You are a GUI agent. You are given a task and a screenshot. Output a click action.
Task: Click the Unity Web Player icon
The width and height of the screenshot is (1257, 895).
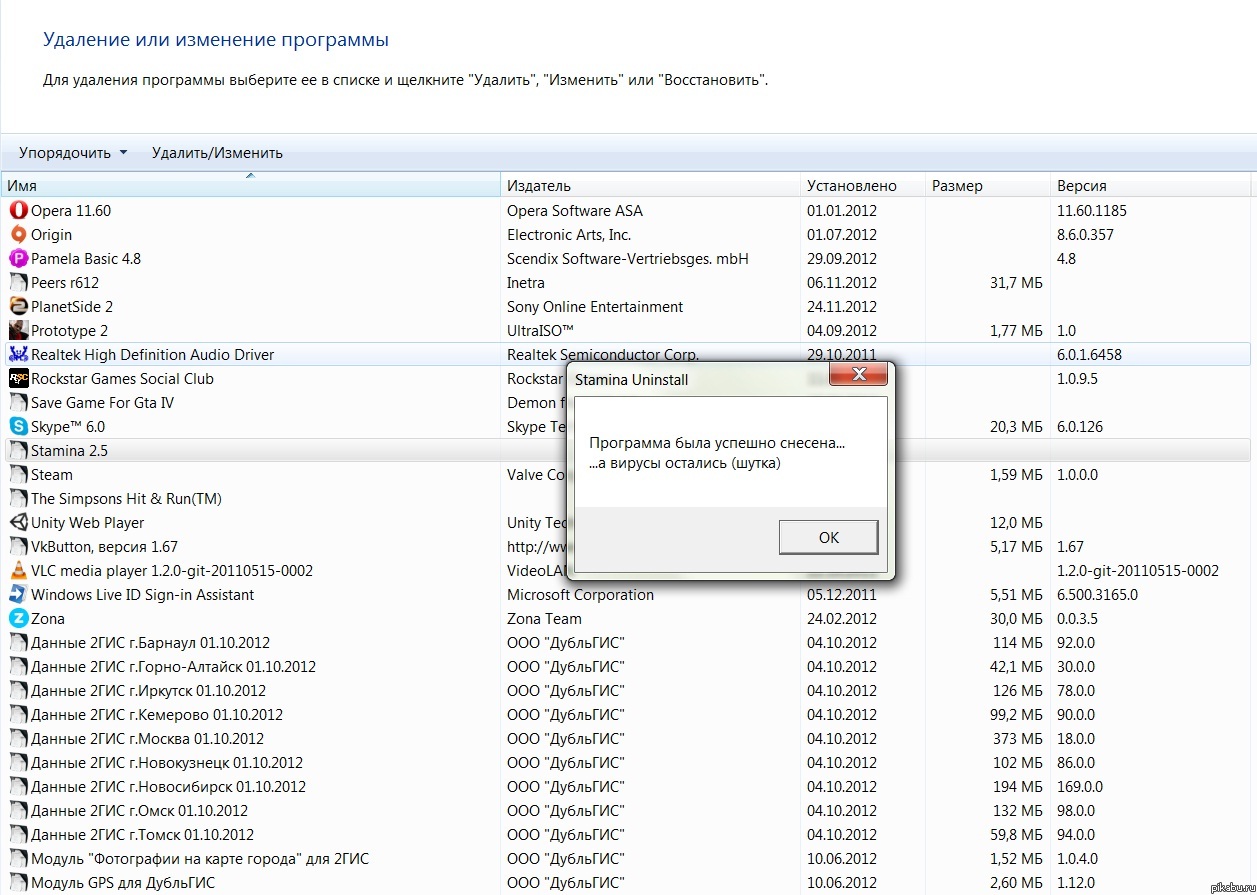(18, 522)
